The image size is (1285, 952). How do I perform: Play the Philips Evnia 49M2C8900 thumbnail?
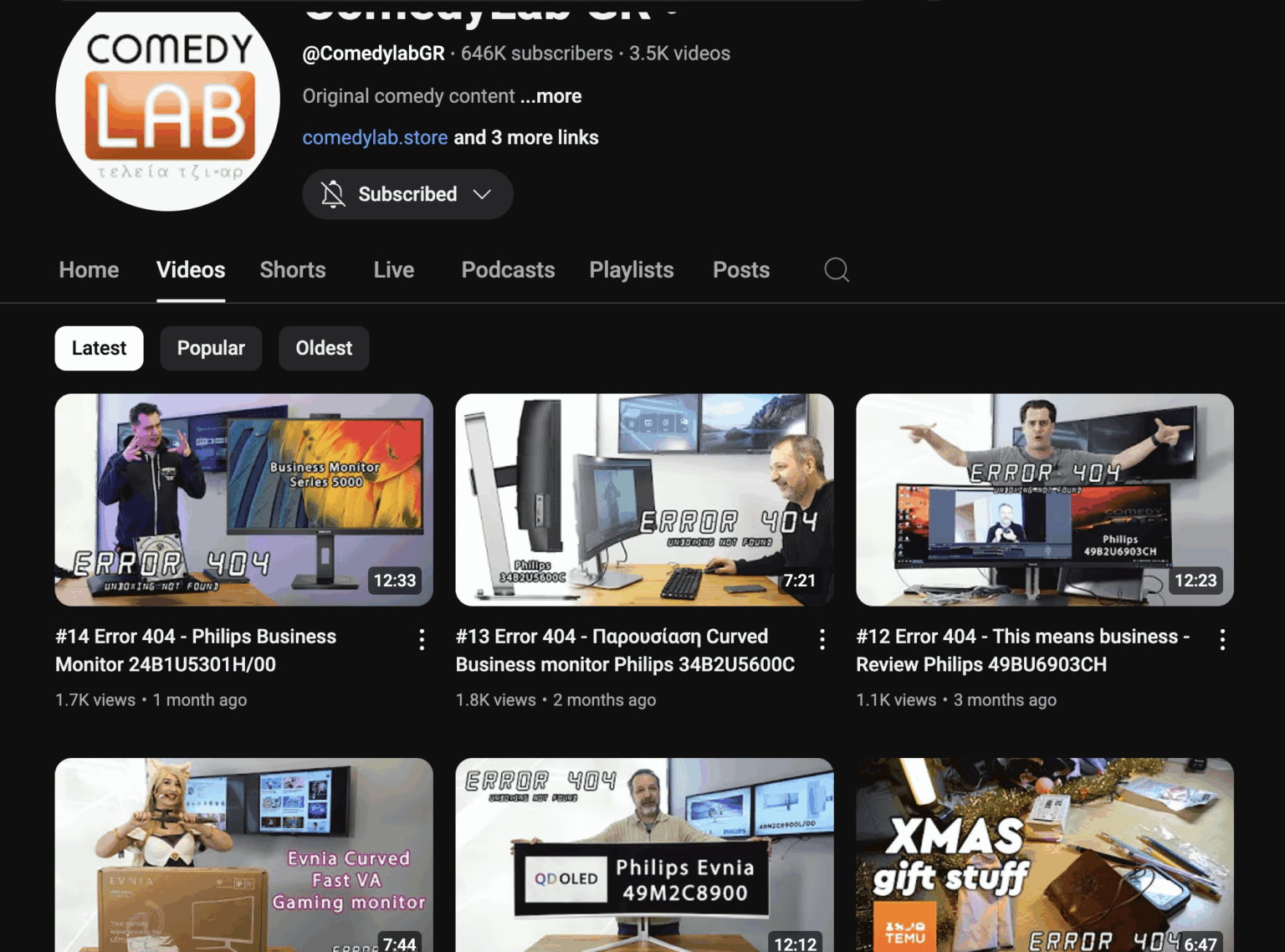[644, 855]
